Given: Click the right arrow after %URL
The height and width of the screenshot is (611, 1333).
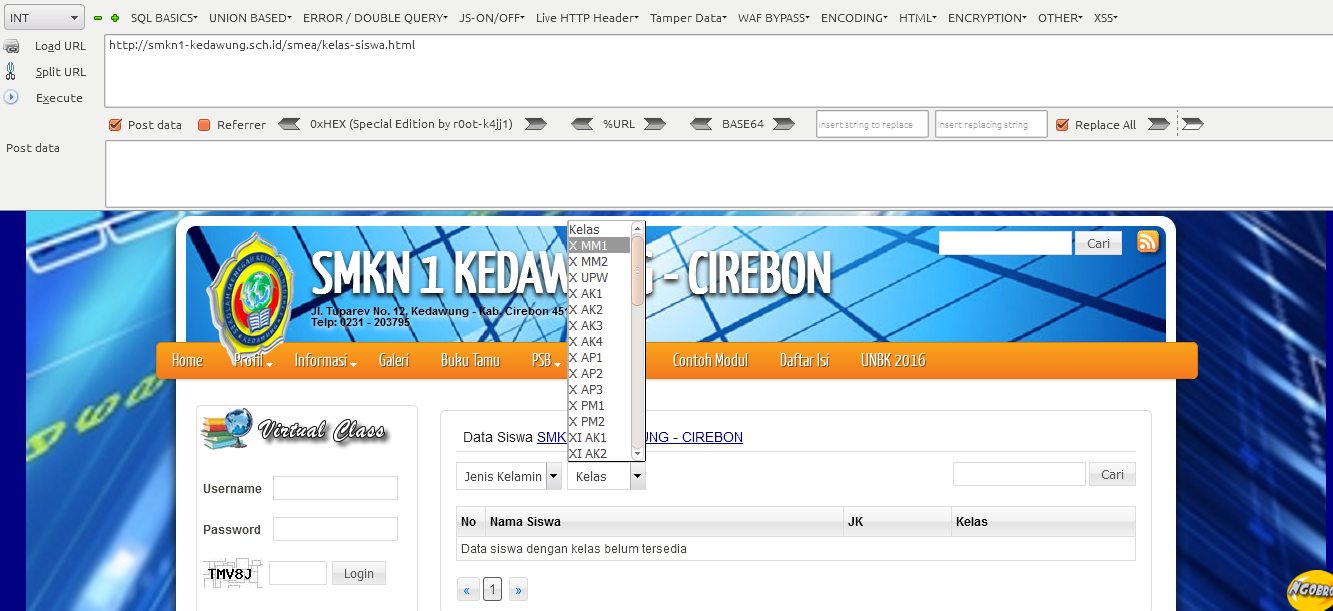Looking at the screenshot, I should pos(655,124).
